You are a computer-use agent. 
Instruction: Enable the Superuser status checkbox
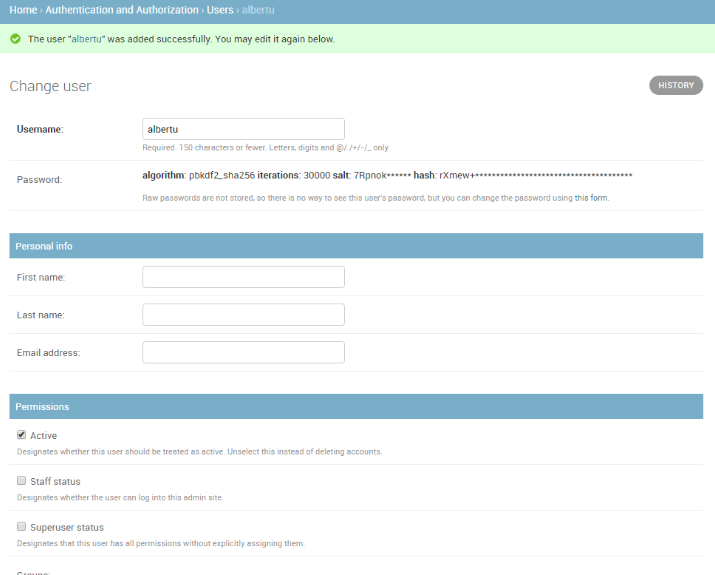coord(21,527)
